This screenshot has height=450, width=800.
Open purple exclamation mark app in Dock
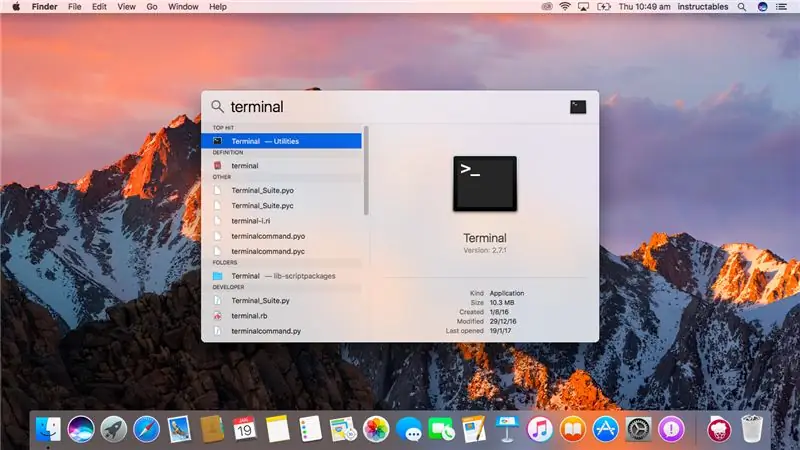pyautogui.click(x=671, y=429)
